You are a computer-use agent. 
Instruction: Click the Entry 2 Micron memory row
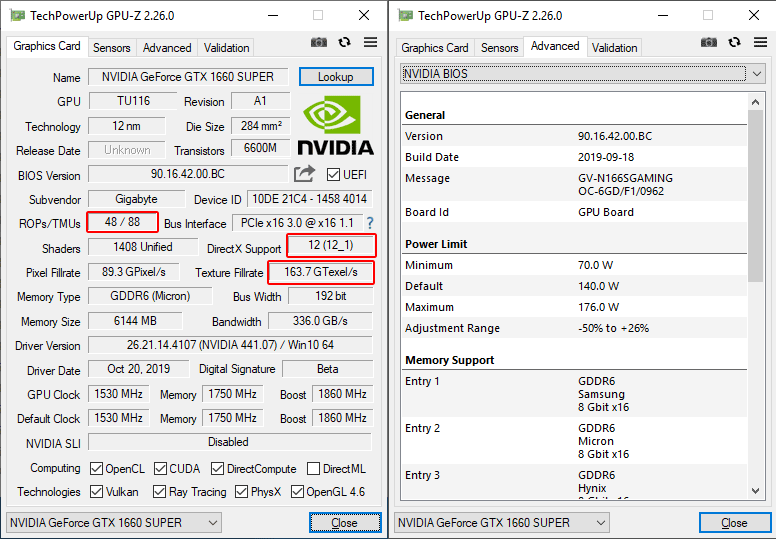pos(574,441)
